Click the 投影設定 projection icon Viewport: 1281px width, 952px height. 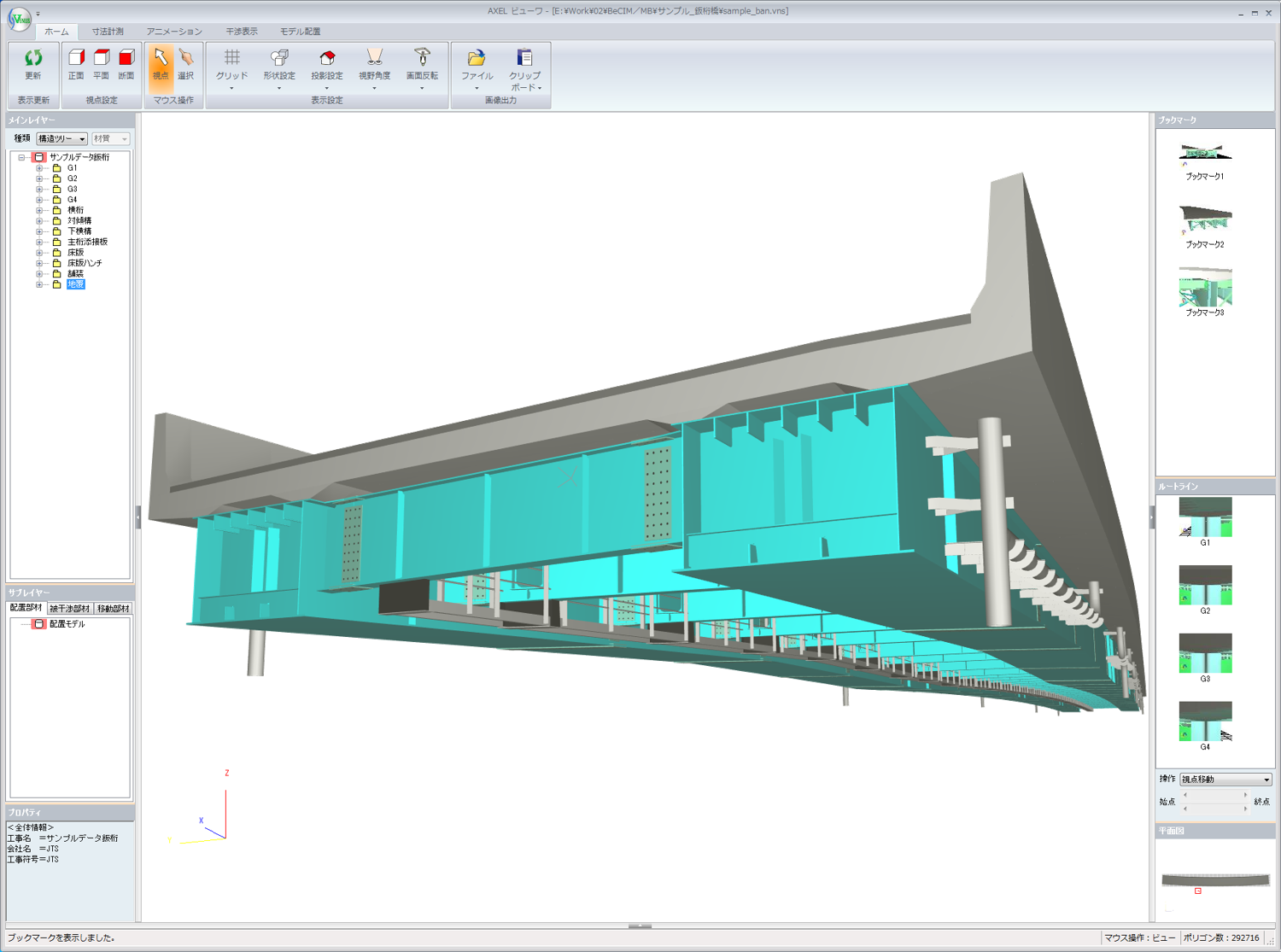(x=326, y=60)
